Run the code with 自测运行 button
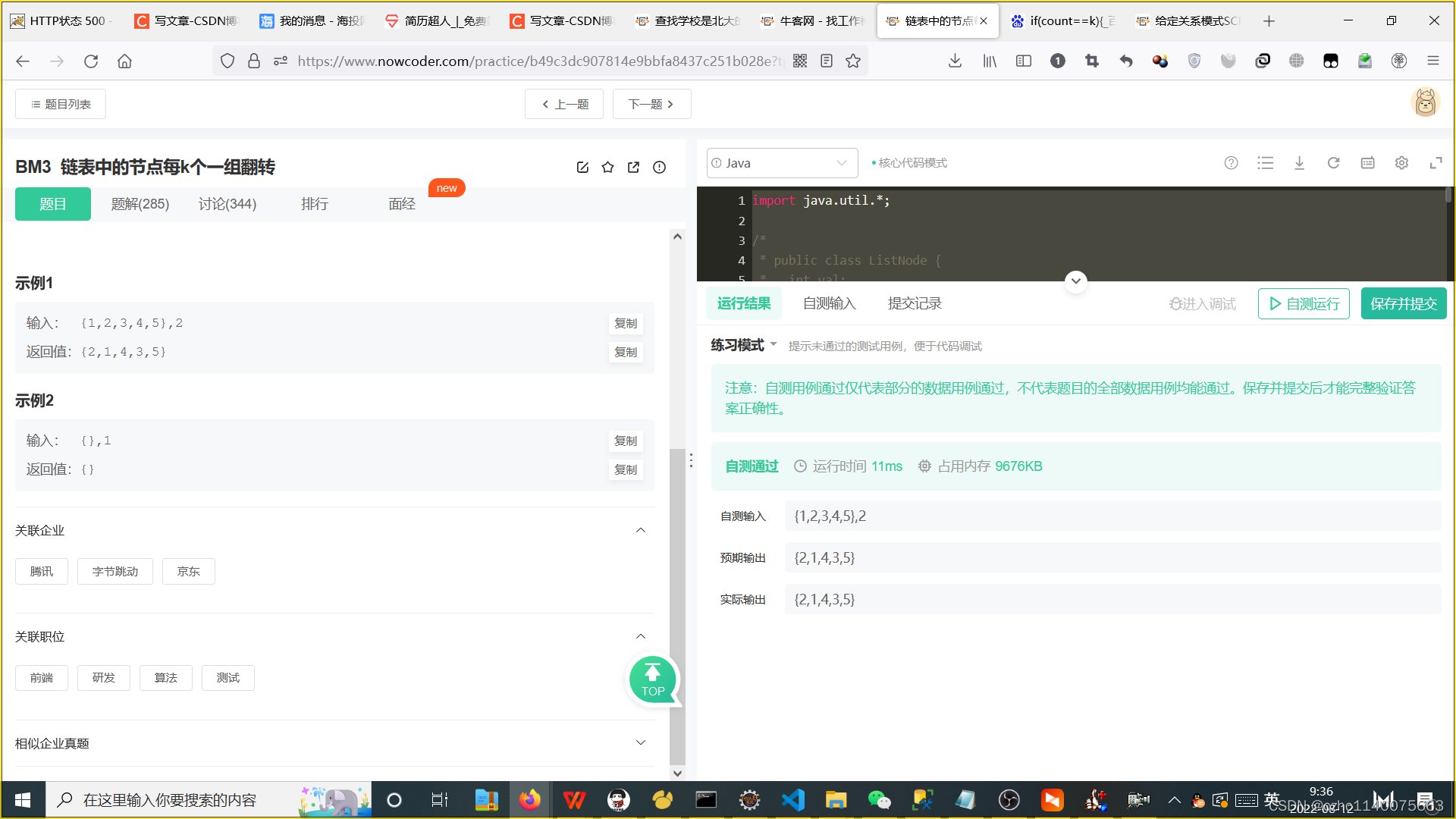The height and width of the screenshot is (819, 1456). (x=1304, y=303)
